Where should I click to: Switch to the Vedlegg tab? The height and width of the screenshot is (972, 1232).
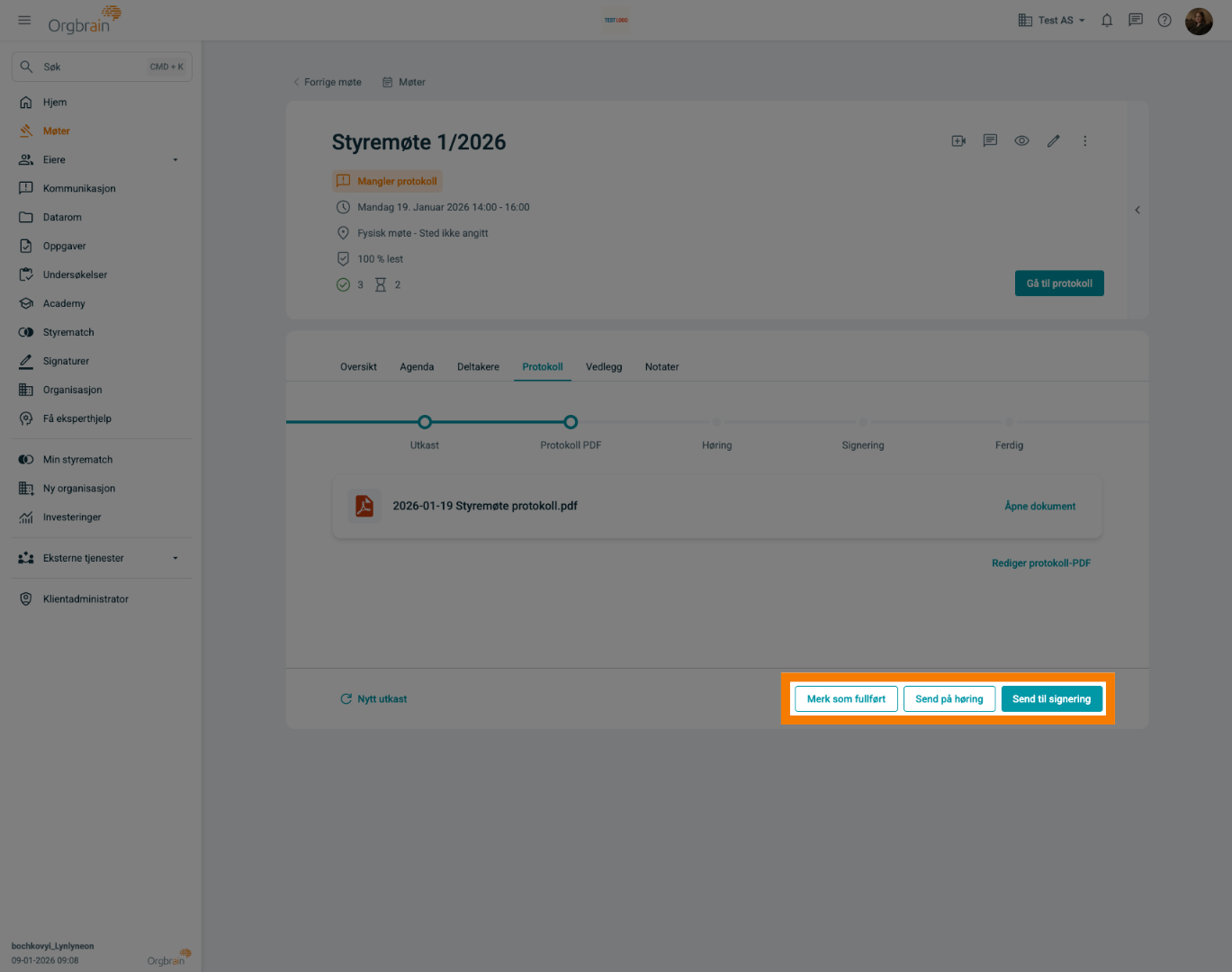click(x=604, y=367)
